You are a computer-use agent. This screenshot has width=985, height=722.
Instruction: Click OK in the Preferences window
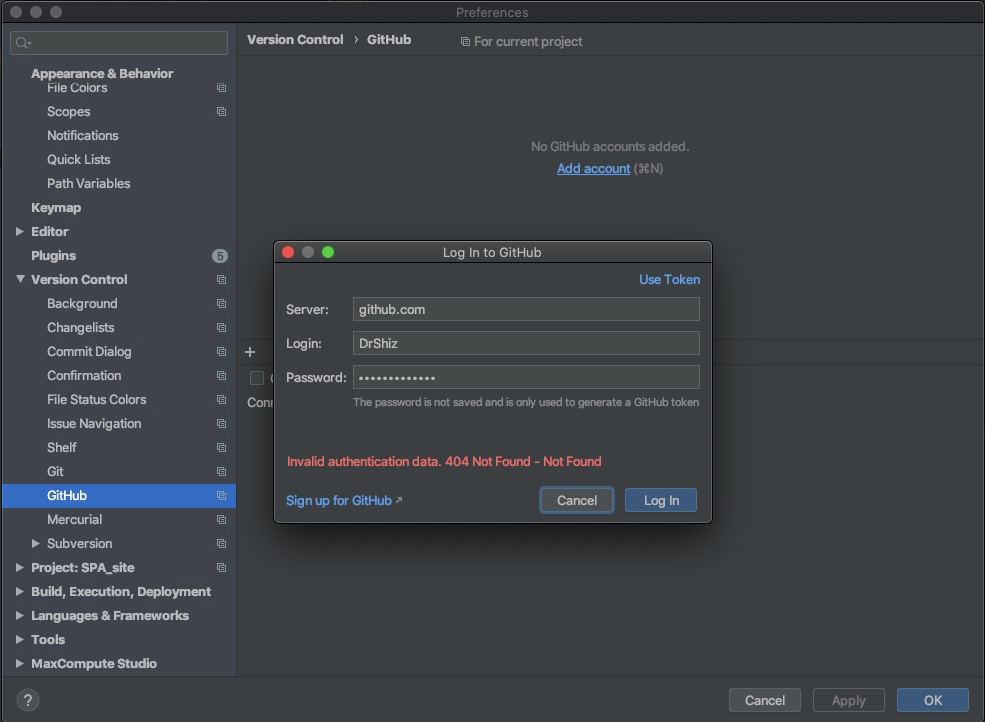pos(932,700)
